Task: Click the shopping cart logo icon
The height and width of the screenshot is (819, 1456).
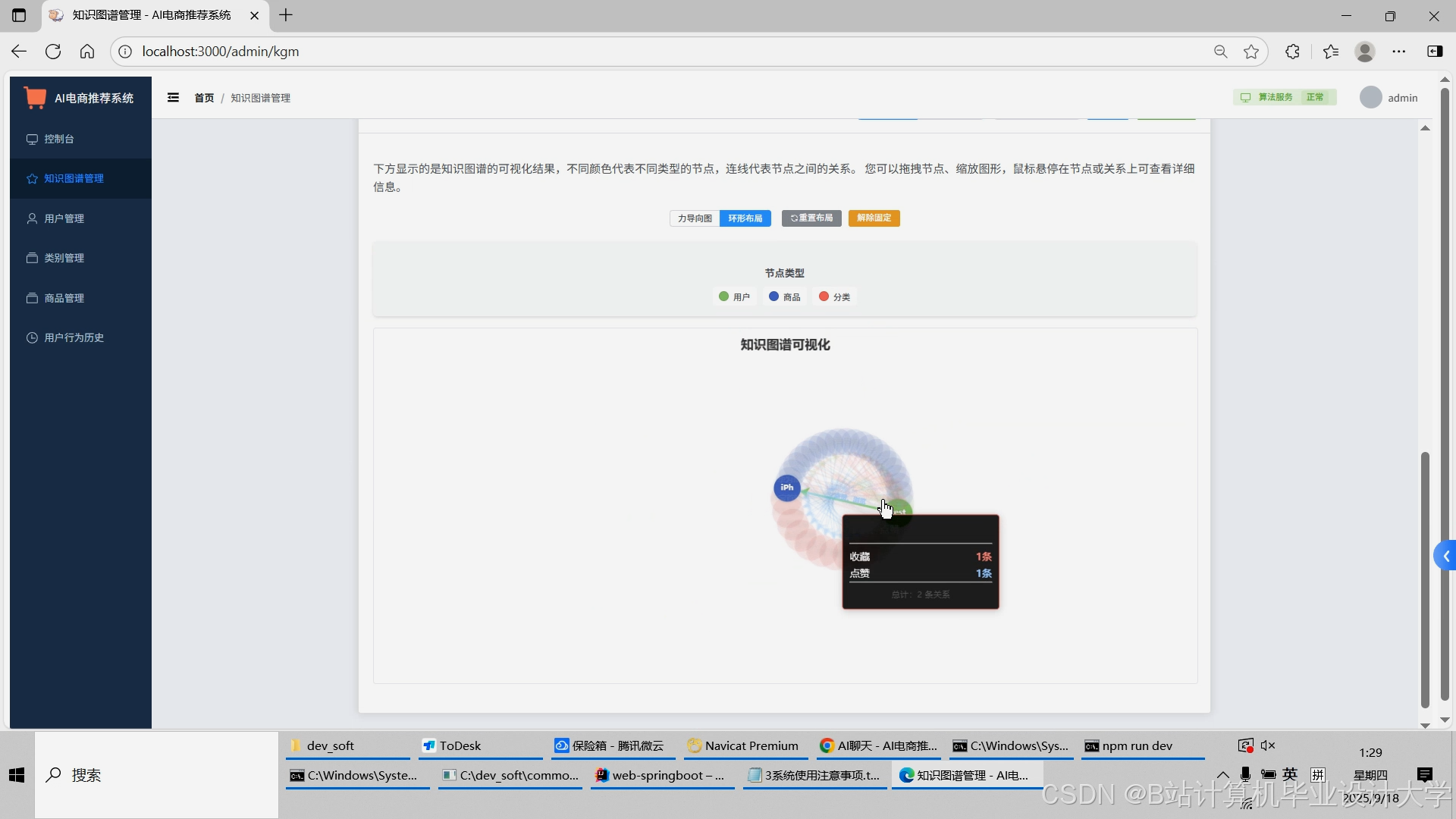Action: pyautogui.click(x=35, y=98)
